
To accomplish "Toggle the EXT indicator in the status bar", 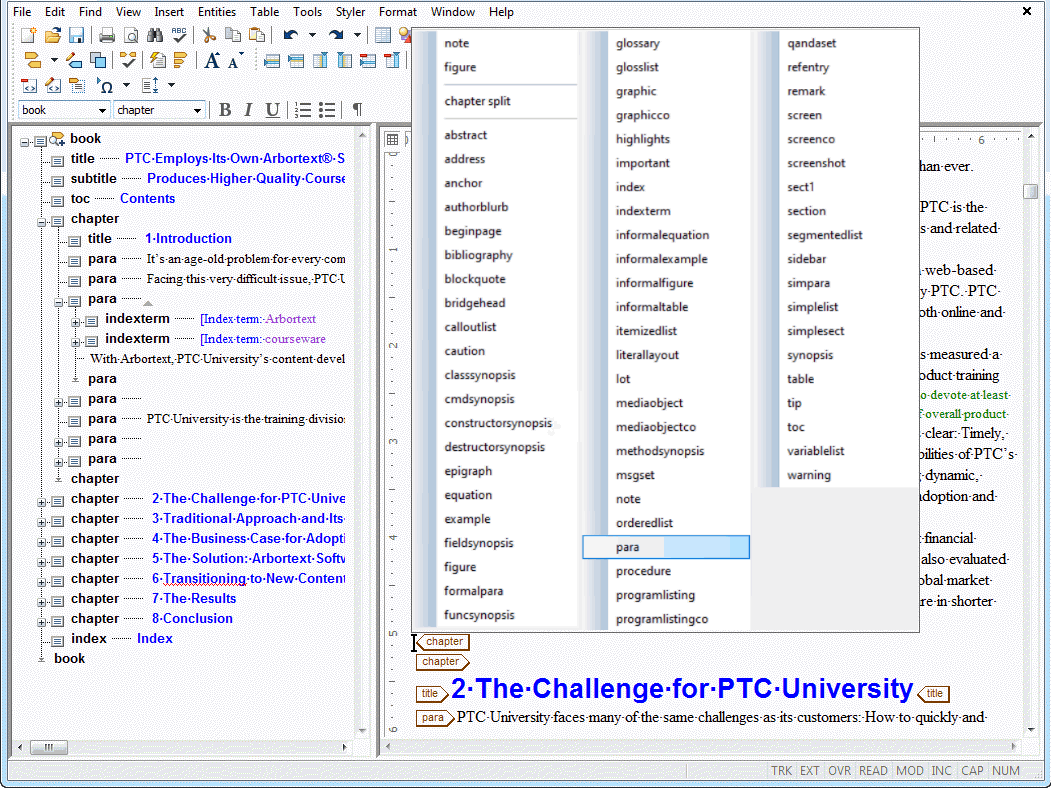I will 810,771.
